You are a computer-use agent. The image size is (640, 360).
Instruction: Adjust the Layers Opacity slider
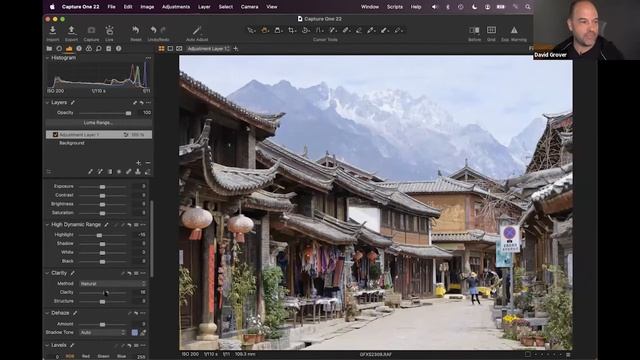105,113
